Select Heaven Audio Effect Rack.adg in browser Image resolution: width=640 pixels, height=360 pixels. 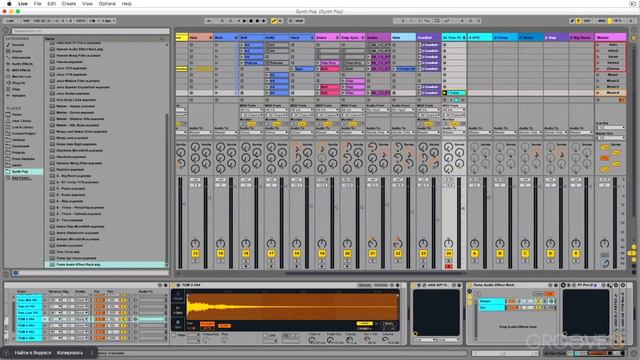tap(80, 49)
